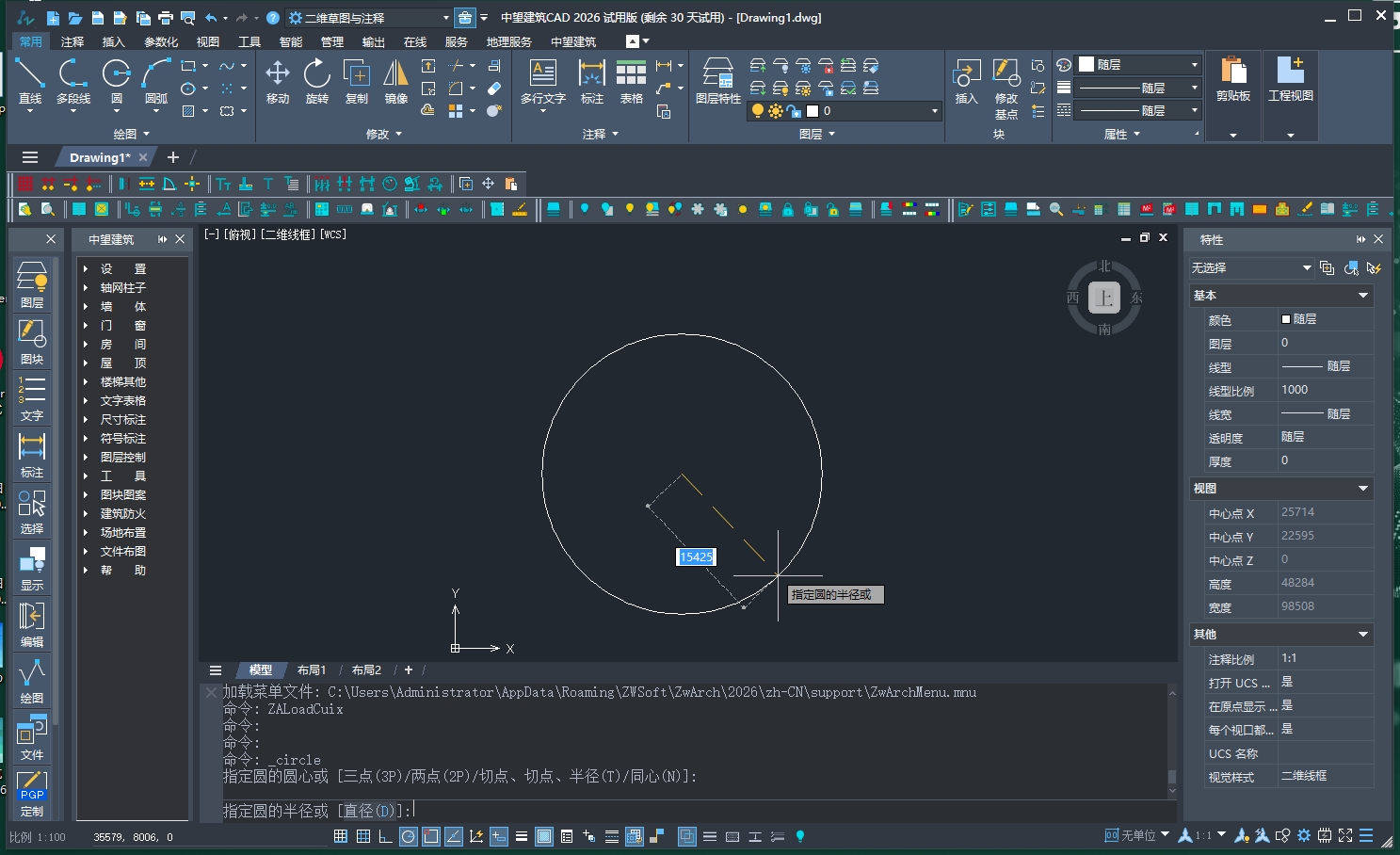Viewport: 1400px width, 855px height.
Task: Switch to the 布局1 layout tab
Action: click(312, 670)
